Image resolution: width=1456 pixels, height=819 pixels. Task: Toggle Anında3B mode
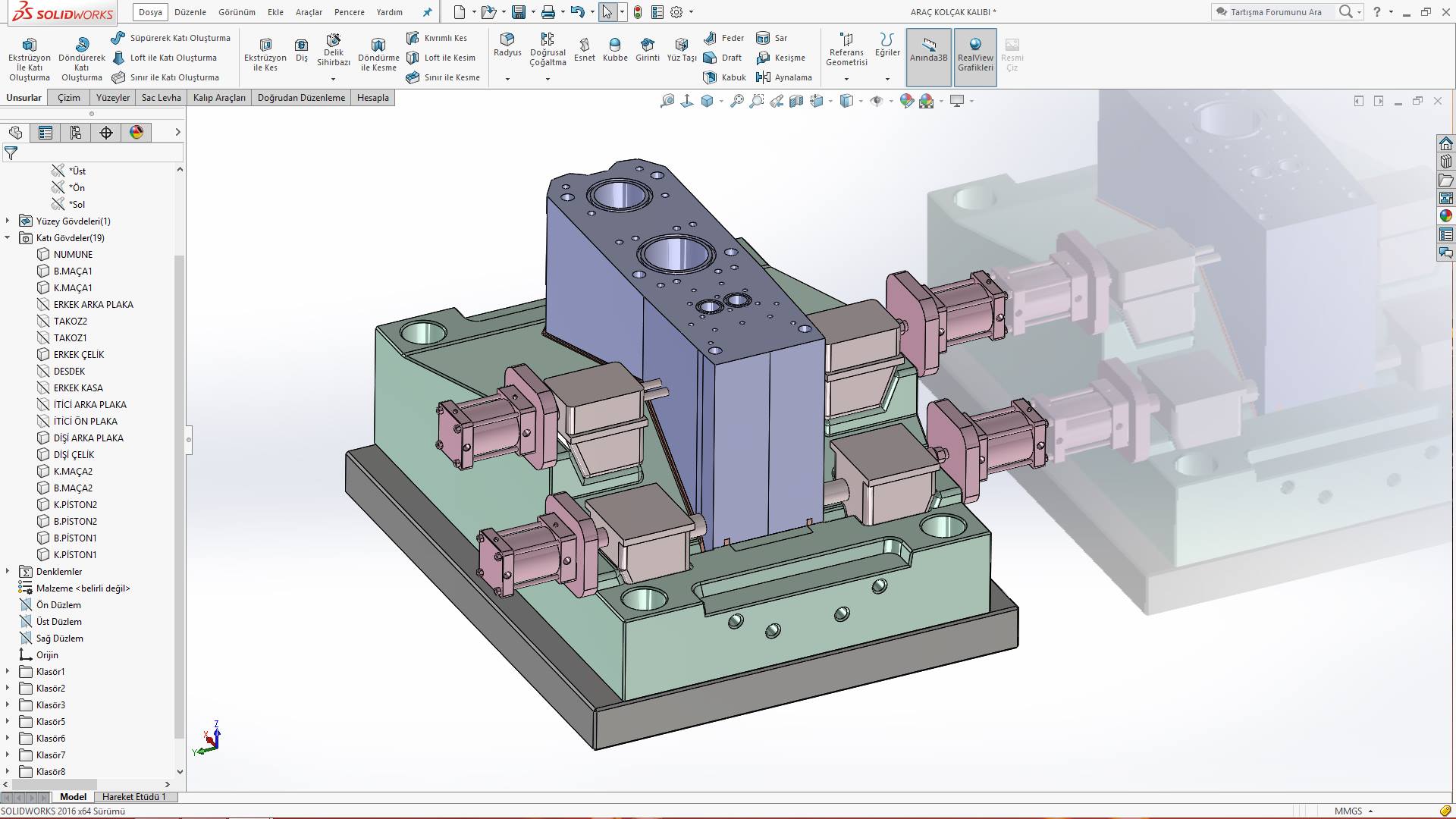click(928, 58)
